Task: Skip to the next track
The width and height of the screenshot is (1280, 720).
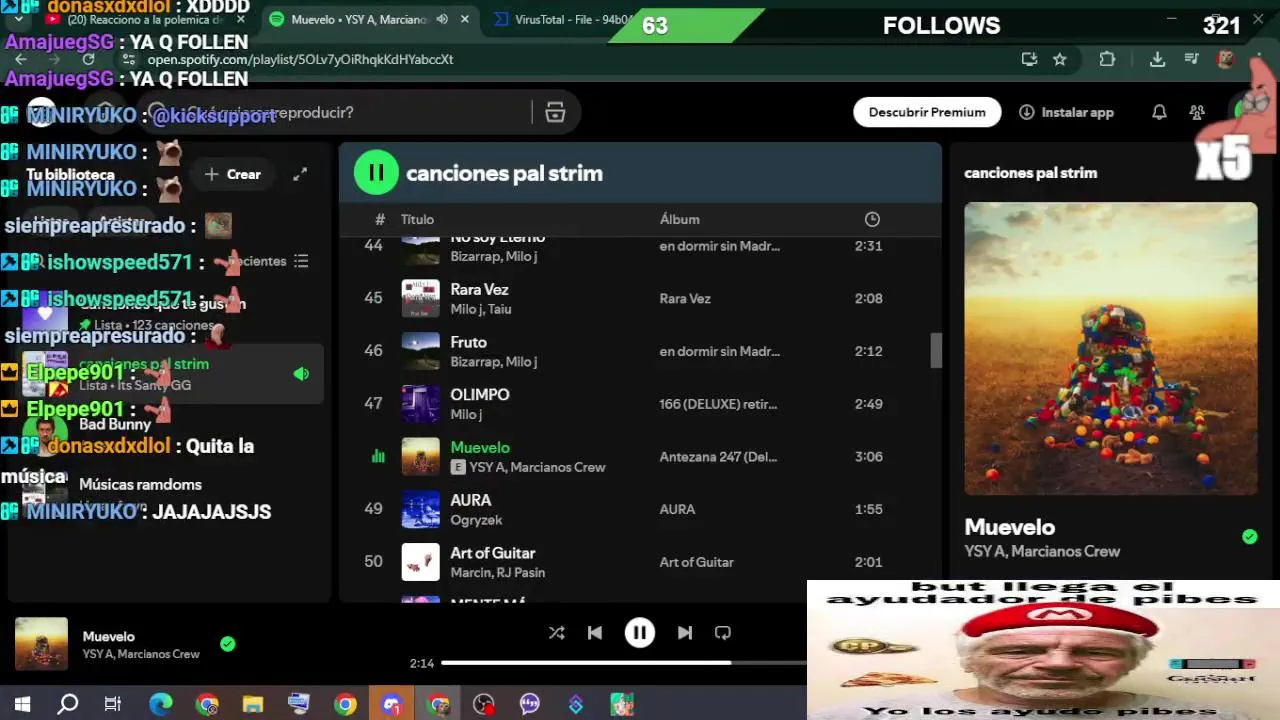Action: click(x=685, y=633)
